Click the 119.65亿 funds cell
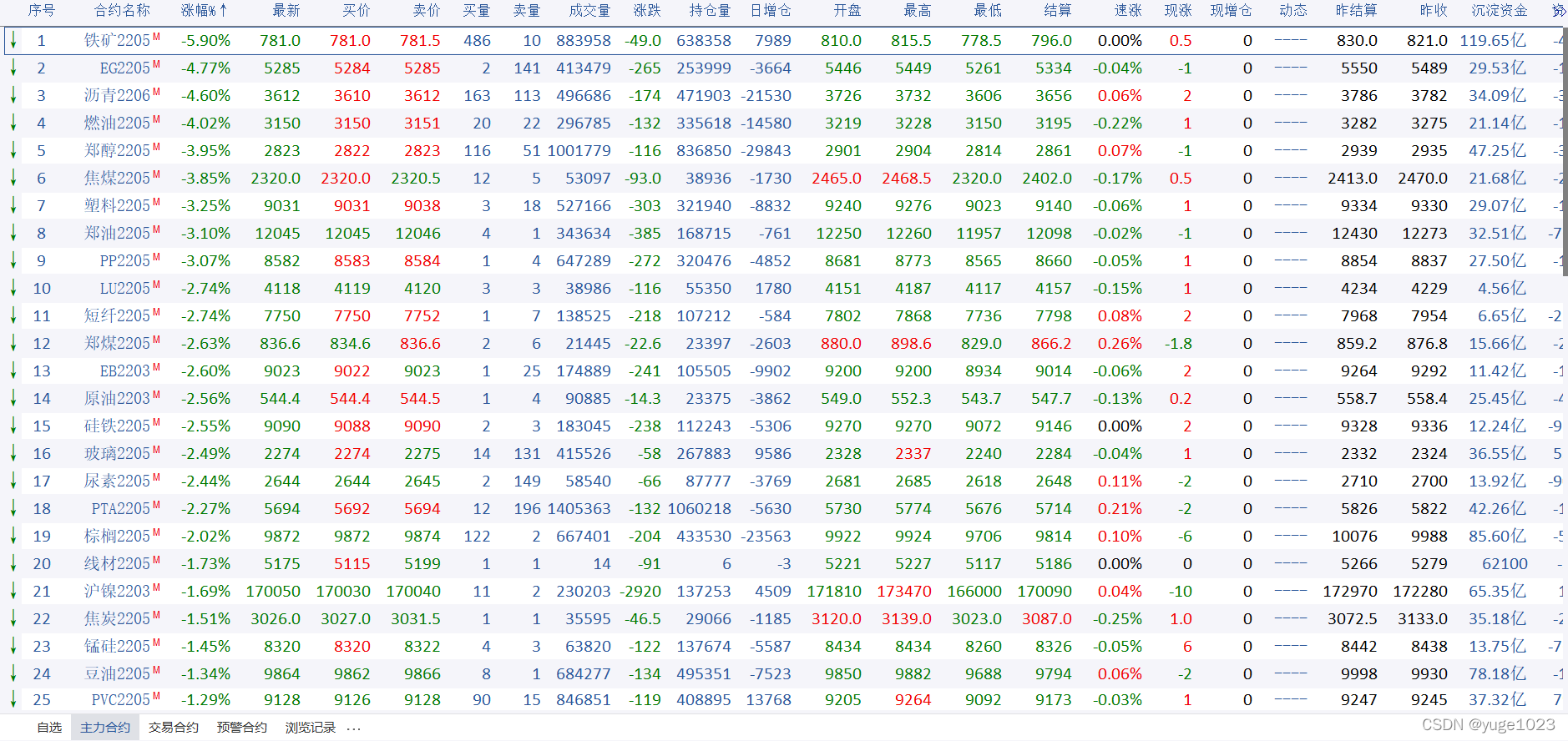The height and width of the screenshot is (741, 1568). coord(1493,40)
